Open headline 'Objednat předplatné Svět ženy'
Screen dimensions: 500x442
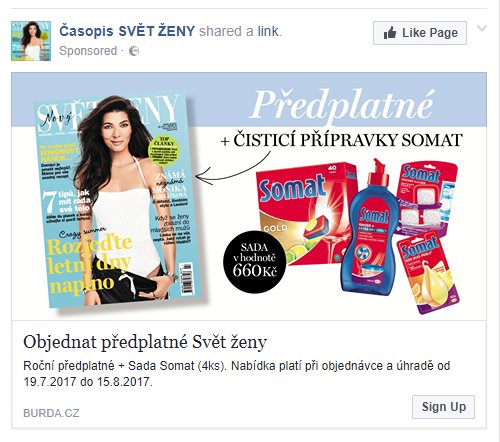coord(145,342)
